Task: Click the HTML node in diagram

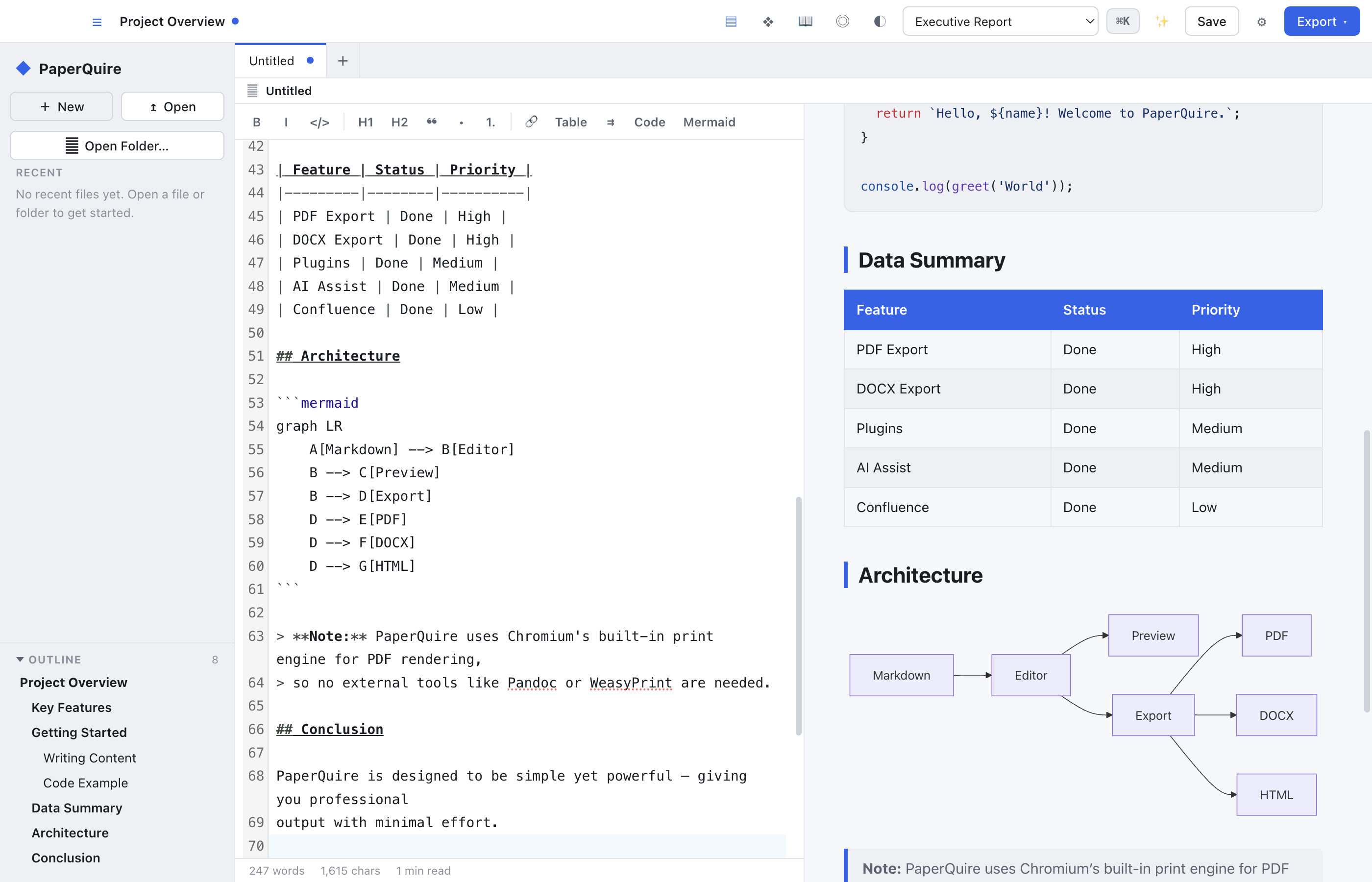Action: pyautogui.click(x=1276, y=795)
